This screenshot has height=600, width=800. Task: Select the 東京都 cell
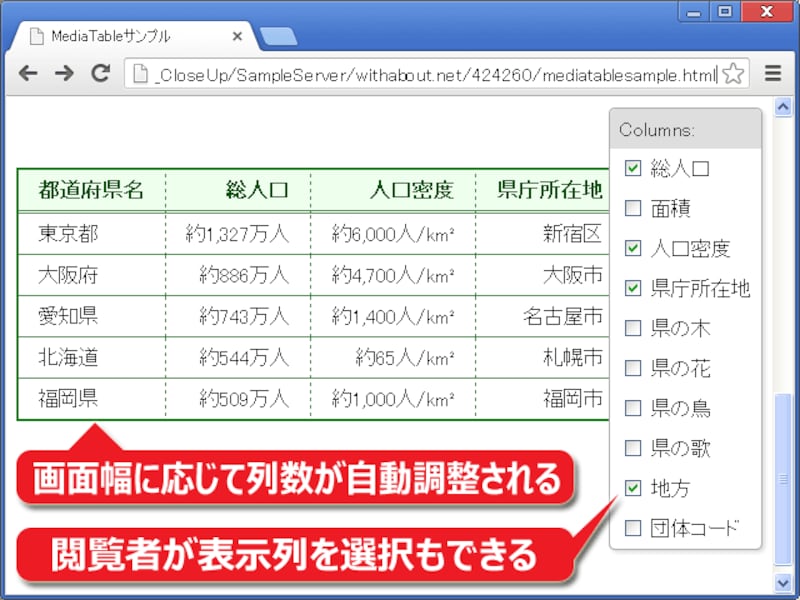[x=91, y=234]
